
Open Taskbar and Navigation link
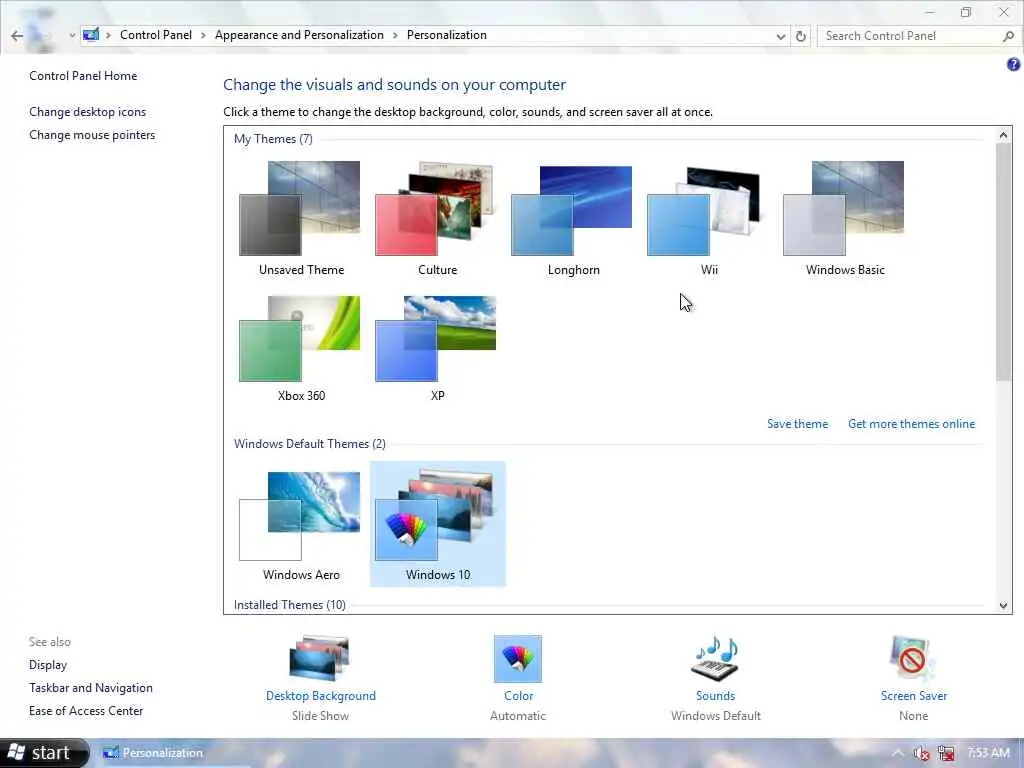(x=91, y=688)
